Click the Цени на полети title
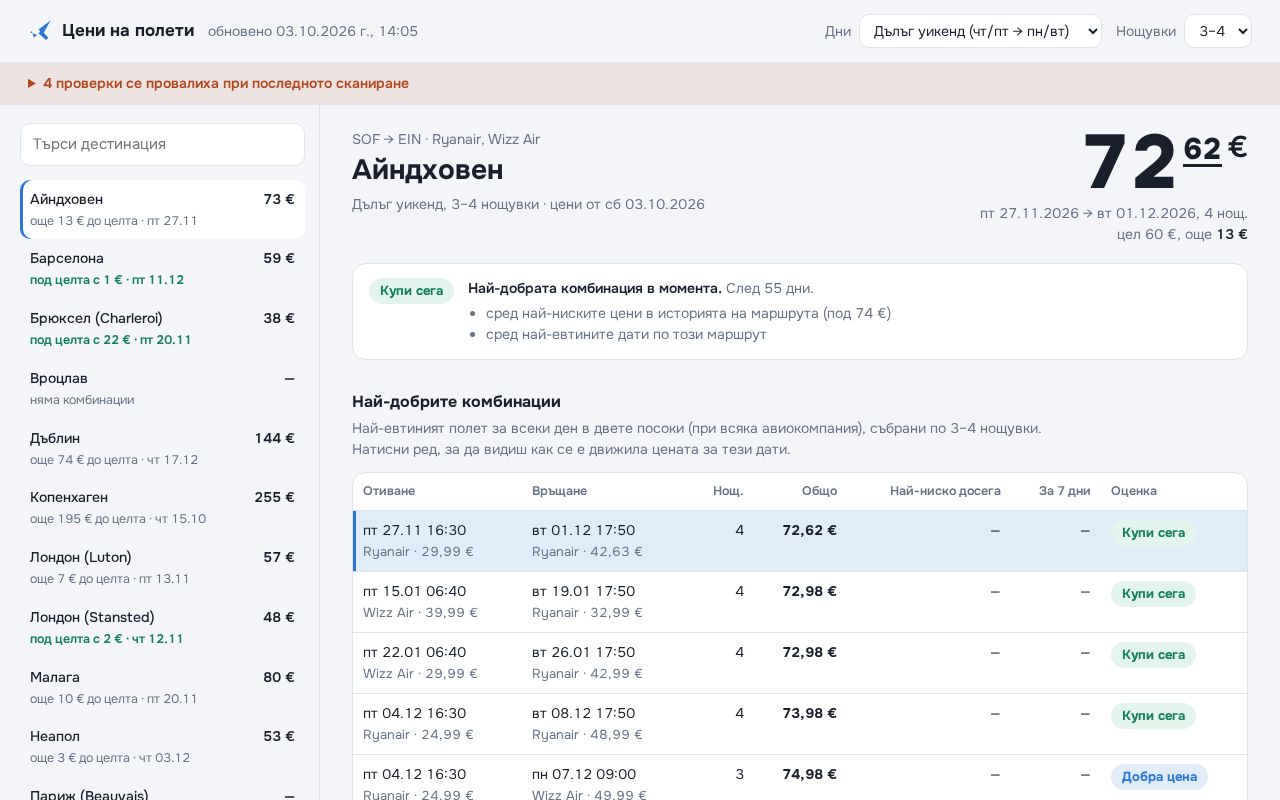 pos(128,31)
